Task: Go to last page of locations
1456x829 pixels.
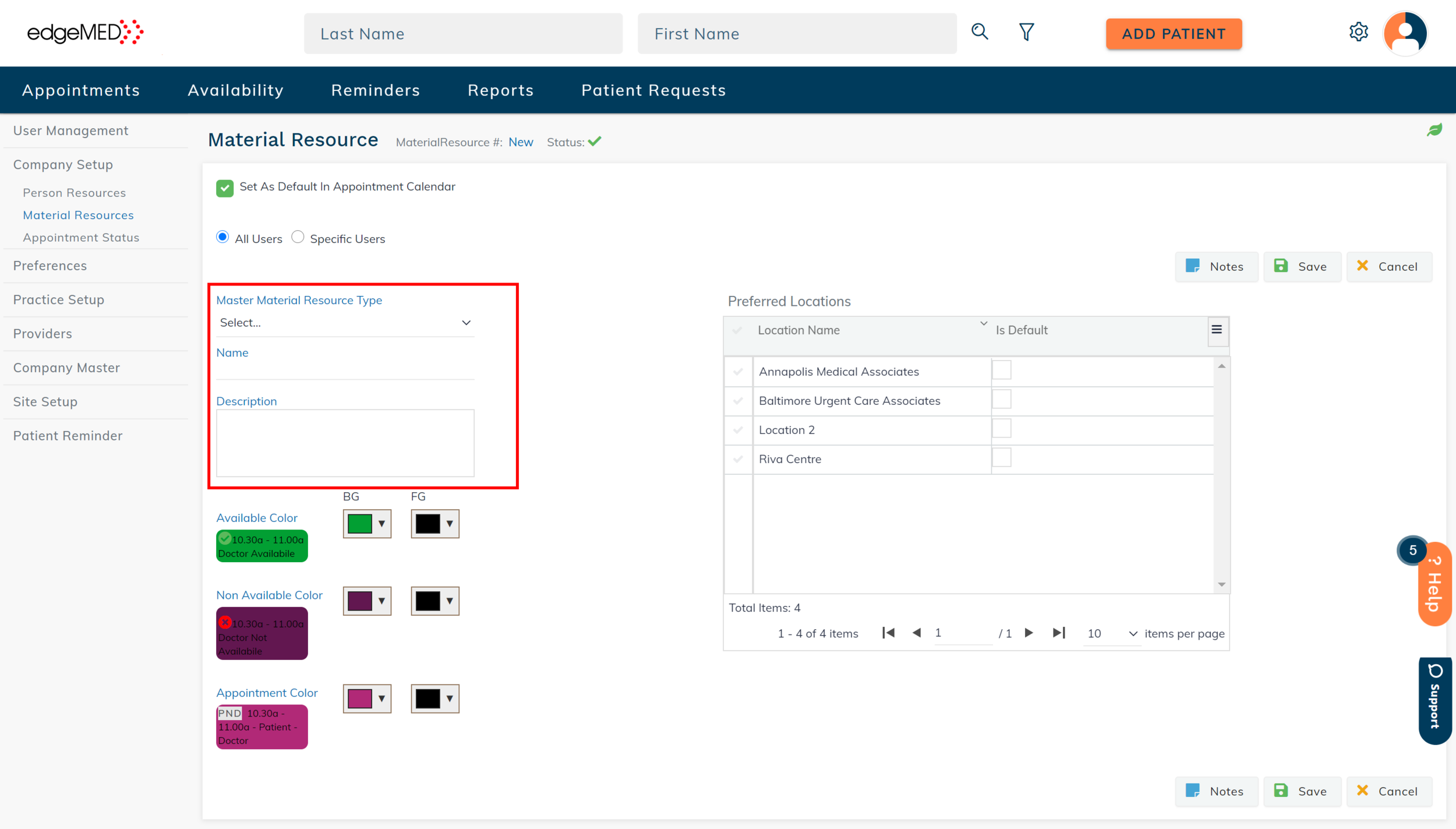Action: 1059,633
